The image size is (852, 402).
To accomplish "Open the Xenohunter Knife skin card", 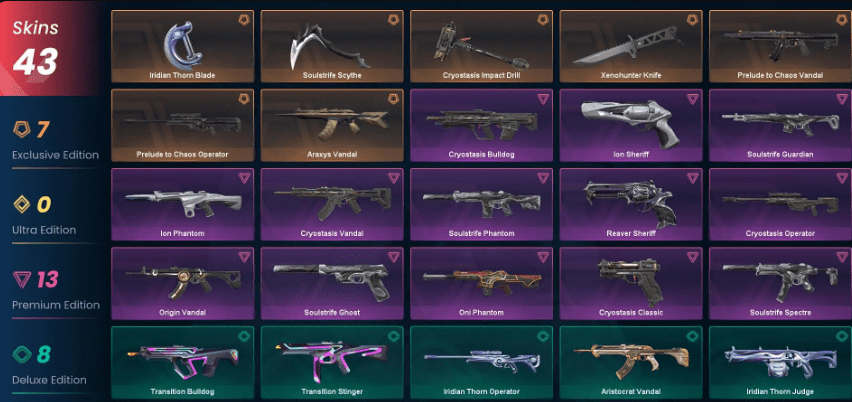I will (631, 46).
